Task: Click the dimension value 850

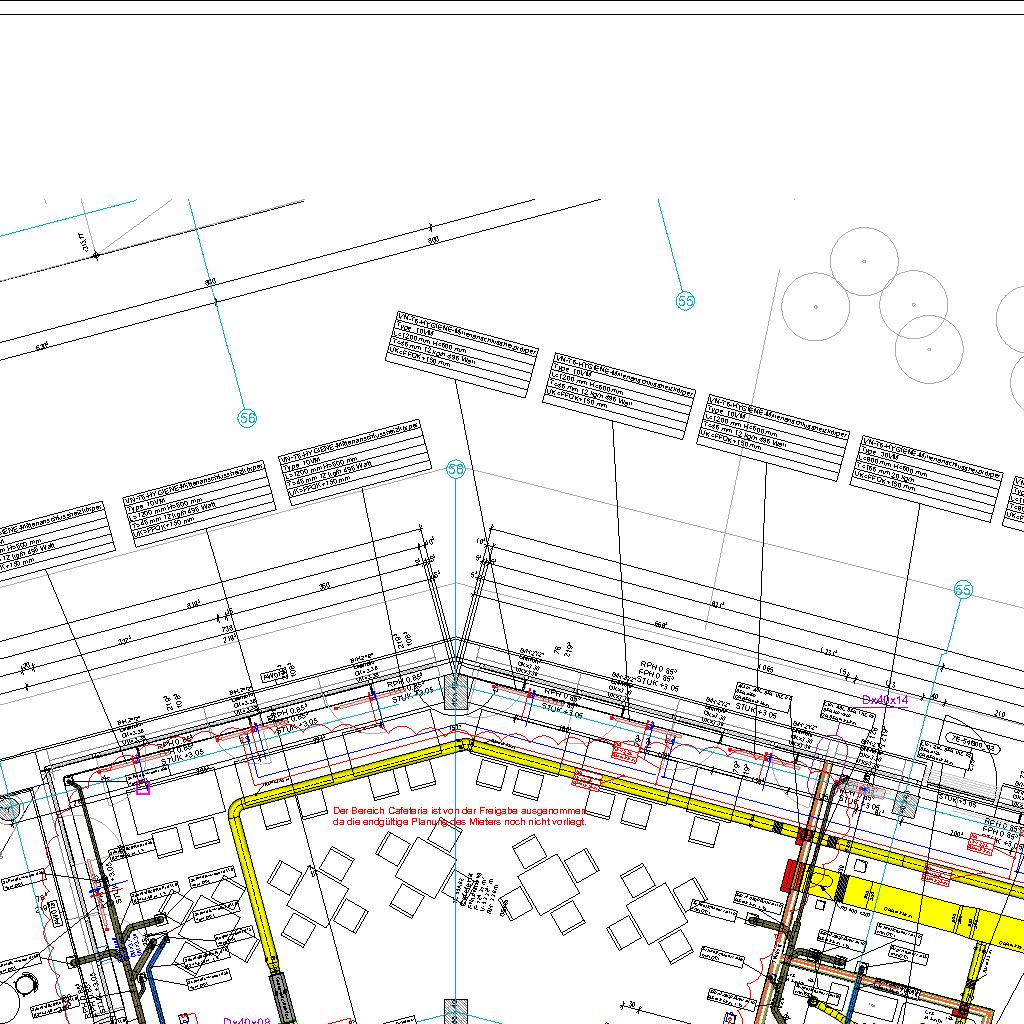Action: pos(210,282)
